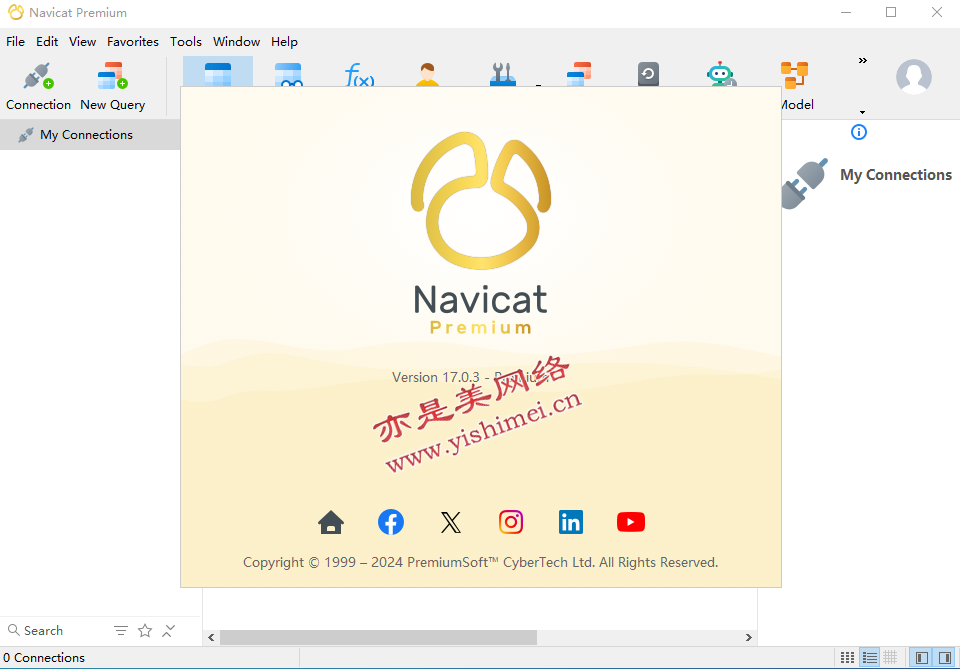Open the Favorites menu
The height and width of the screenshot is (669, 960).
point(133,42)
